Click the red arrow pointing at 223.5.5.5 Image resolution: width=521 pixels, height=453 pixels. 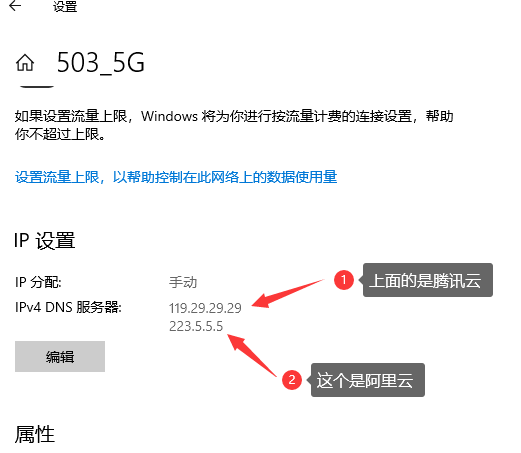click(252, 355)
